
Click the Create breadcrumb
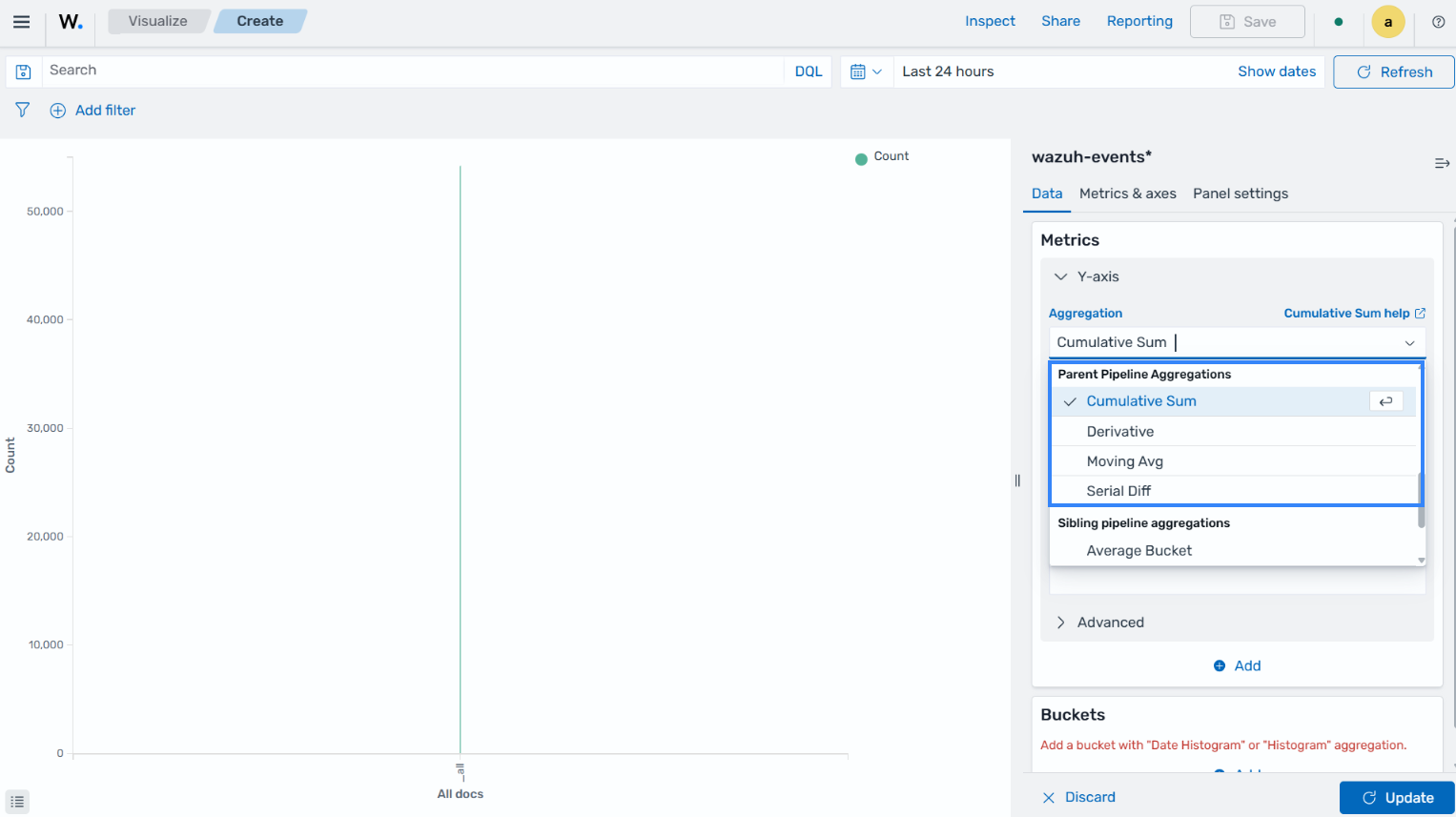[260, 21]
